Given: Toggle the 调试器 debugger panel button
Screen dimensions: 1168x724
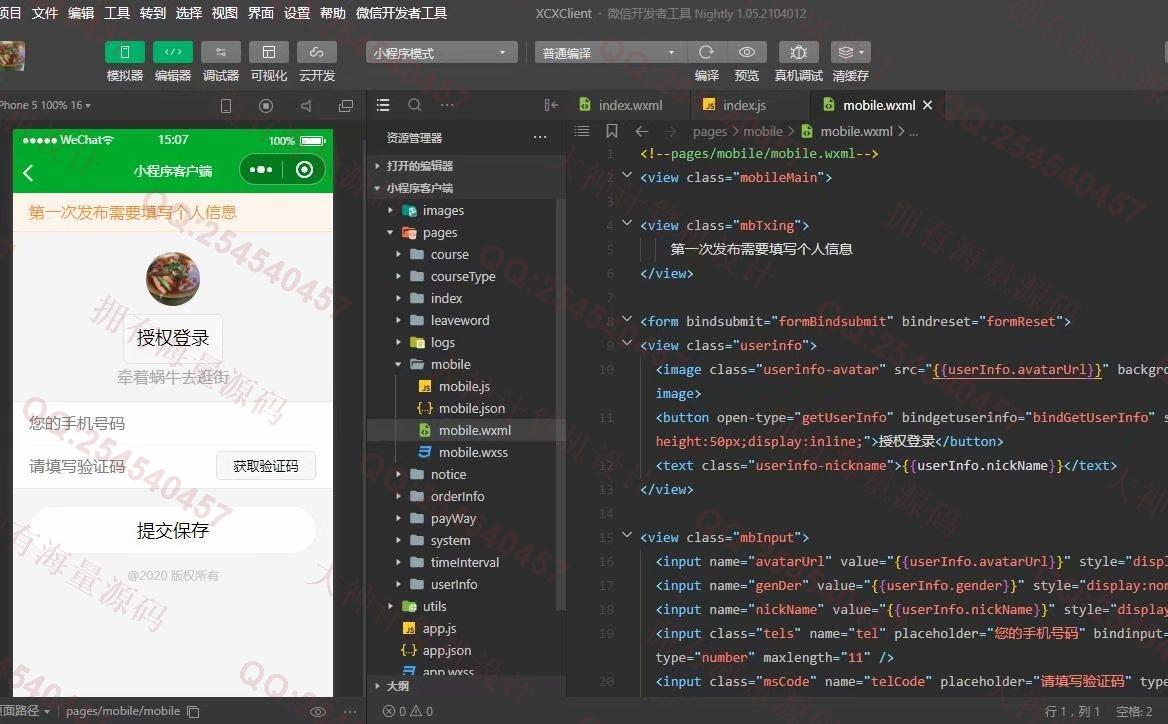Looking at the screenshot, I should [220, 52].
